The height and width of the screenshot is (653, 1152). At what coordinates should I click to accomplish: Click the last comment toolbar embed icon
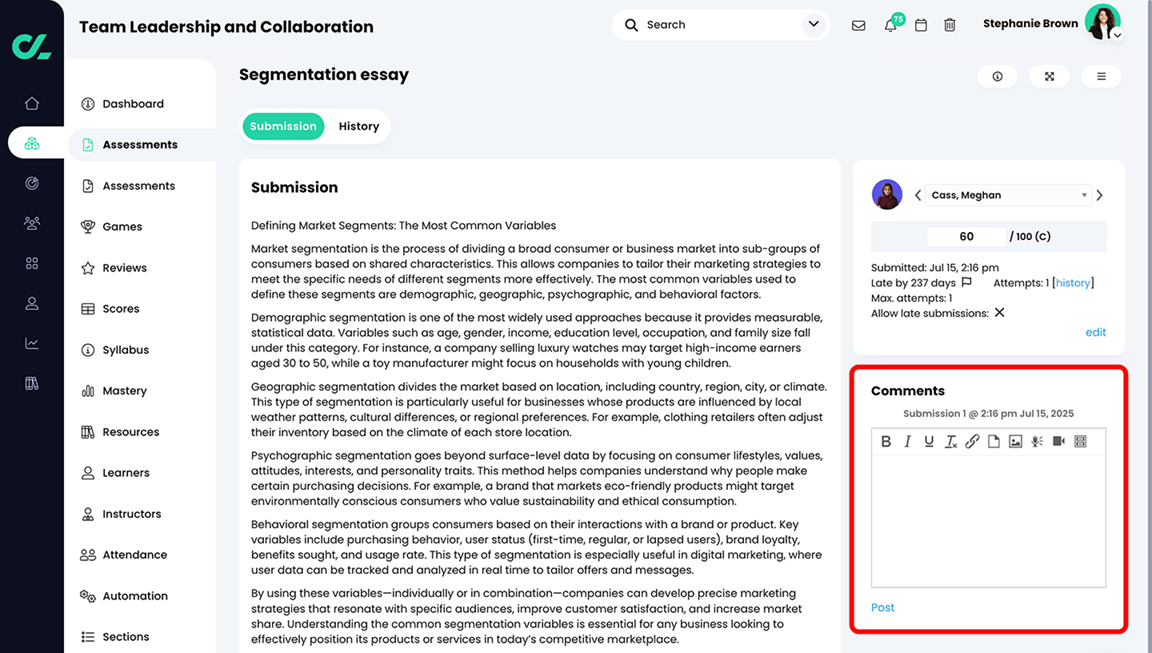[x=1080, y=441]
